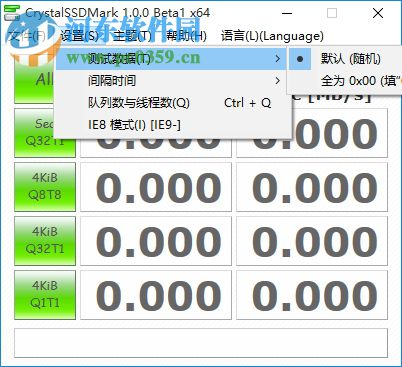Click the 4KiB Q8T8 read result

(x=156, y=187)
